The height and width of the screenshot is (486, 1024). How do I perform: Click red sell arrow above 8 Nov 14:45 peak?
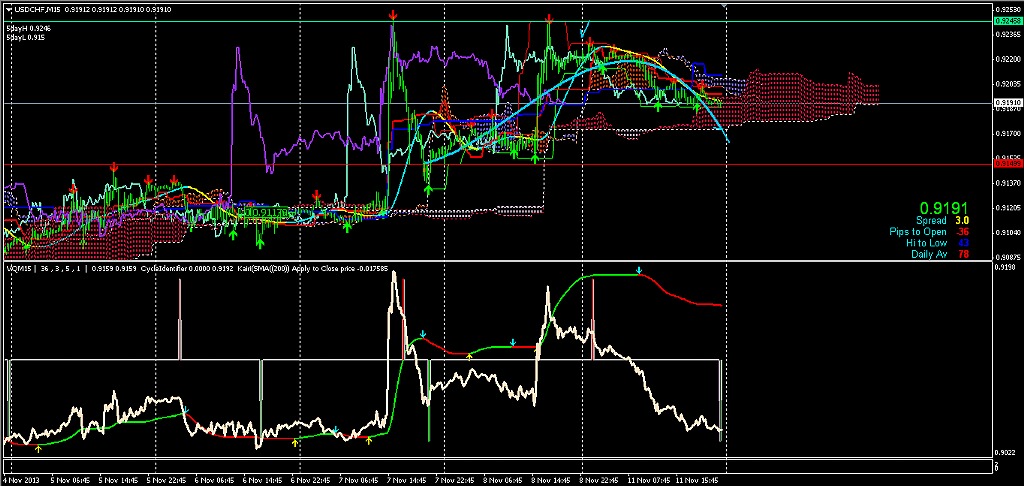(549, 19)
